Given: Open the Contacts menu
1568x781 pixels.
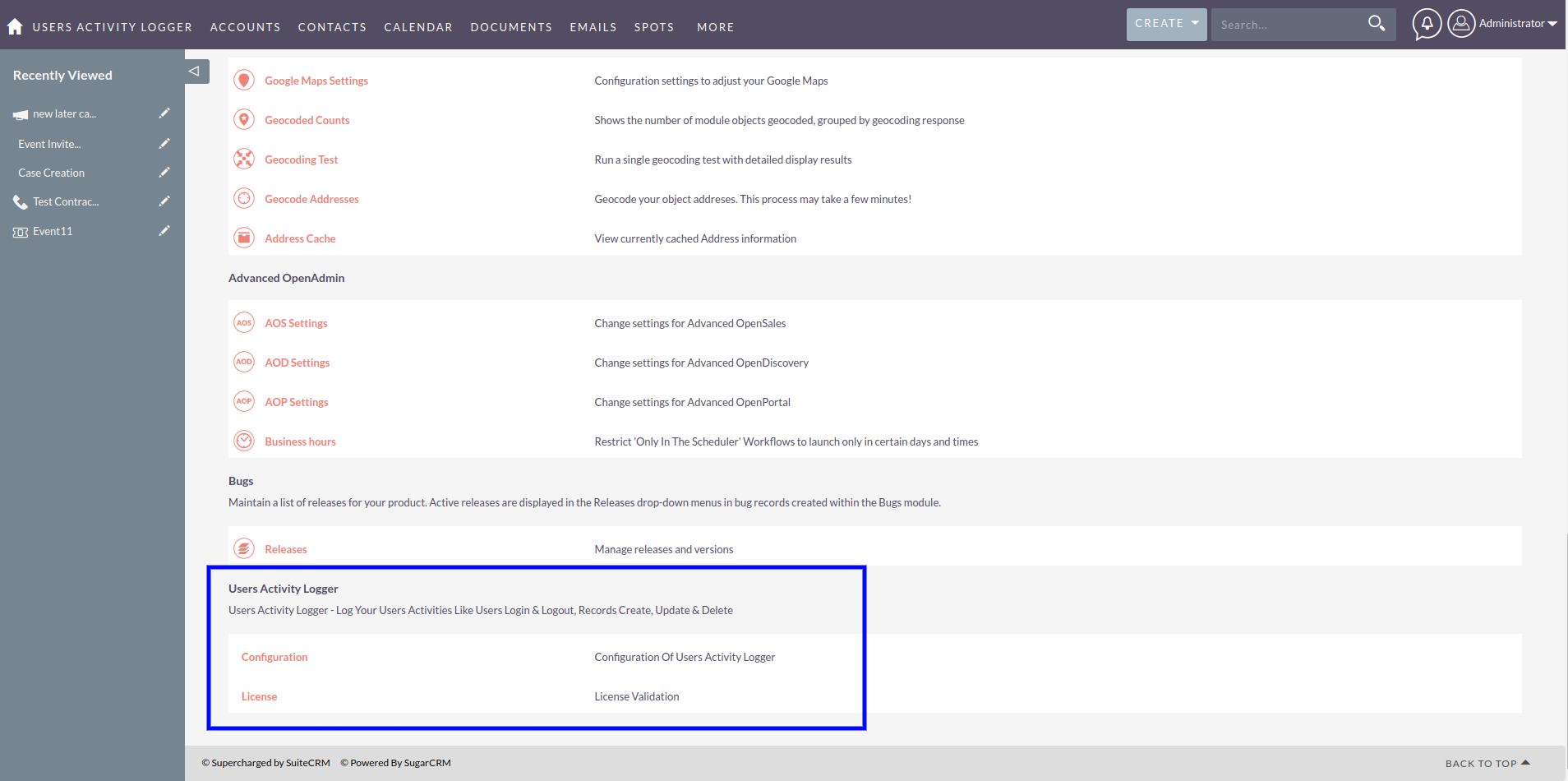Looking at the screenshot, I should (x=332, y=27).
